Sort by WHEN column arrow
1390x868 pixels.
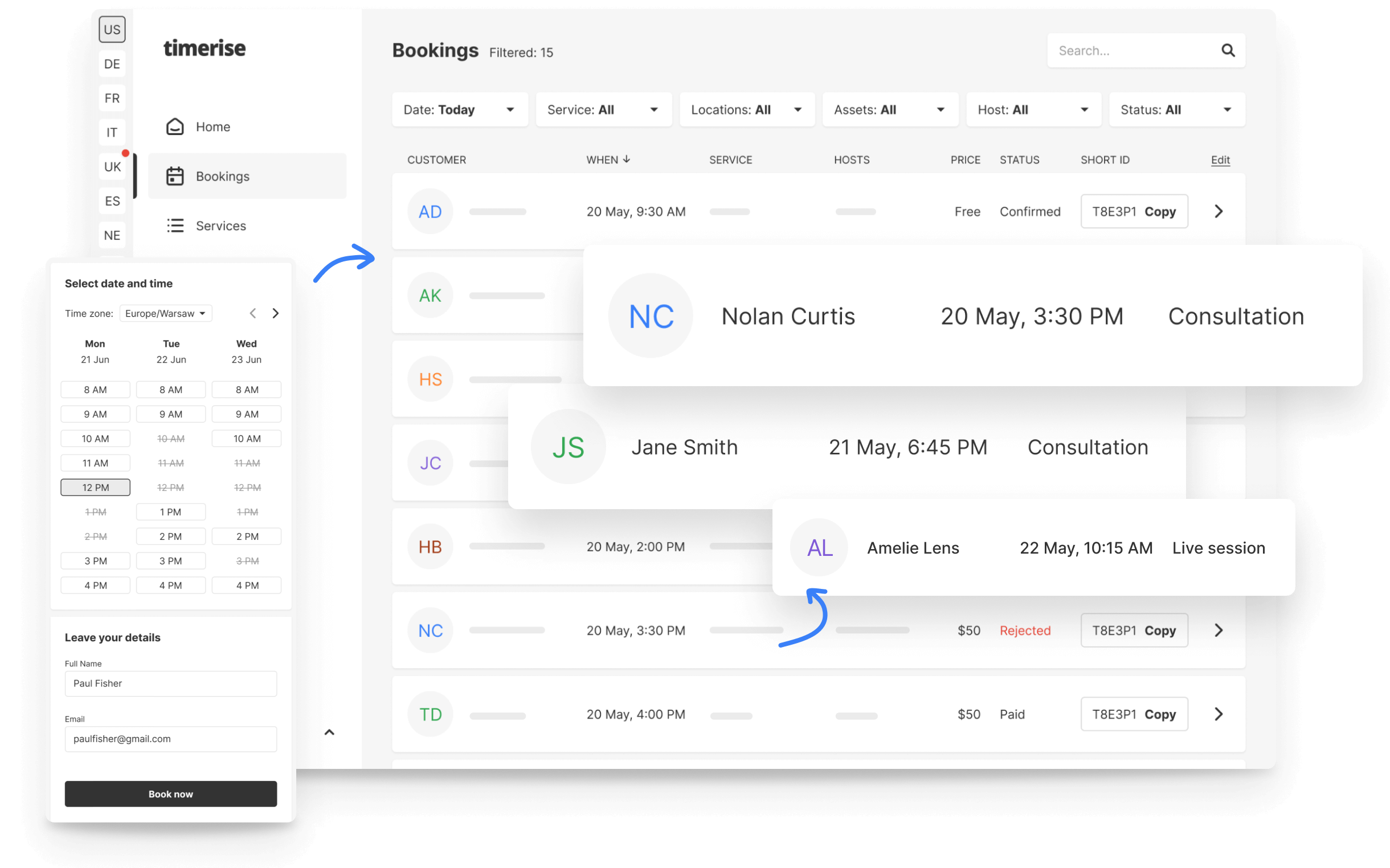point(627,159)
